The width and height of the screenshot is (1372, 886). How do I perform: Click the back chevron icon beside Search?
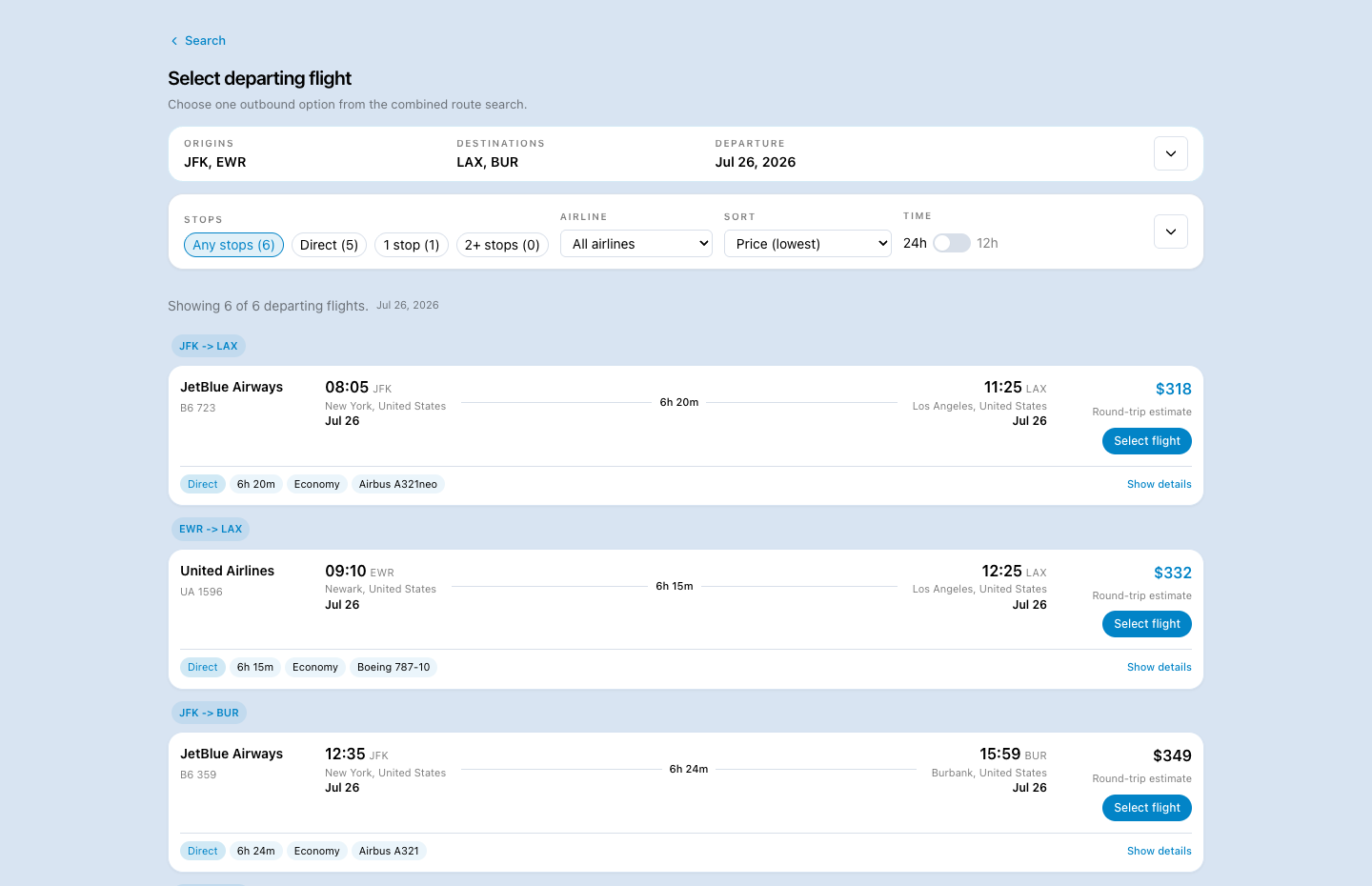pos(174,41)
